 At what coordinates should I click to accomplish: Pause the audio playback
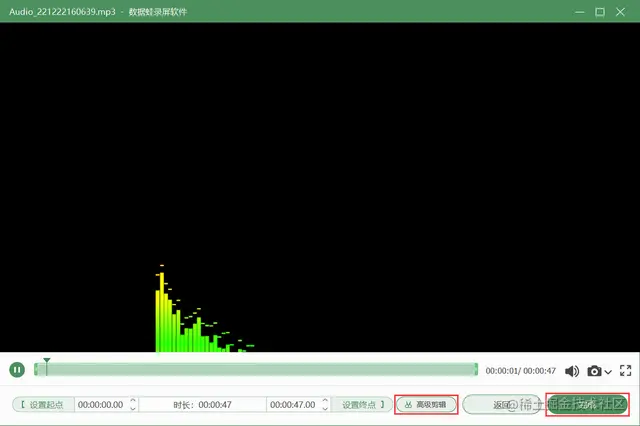click(x=17, y=370)
